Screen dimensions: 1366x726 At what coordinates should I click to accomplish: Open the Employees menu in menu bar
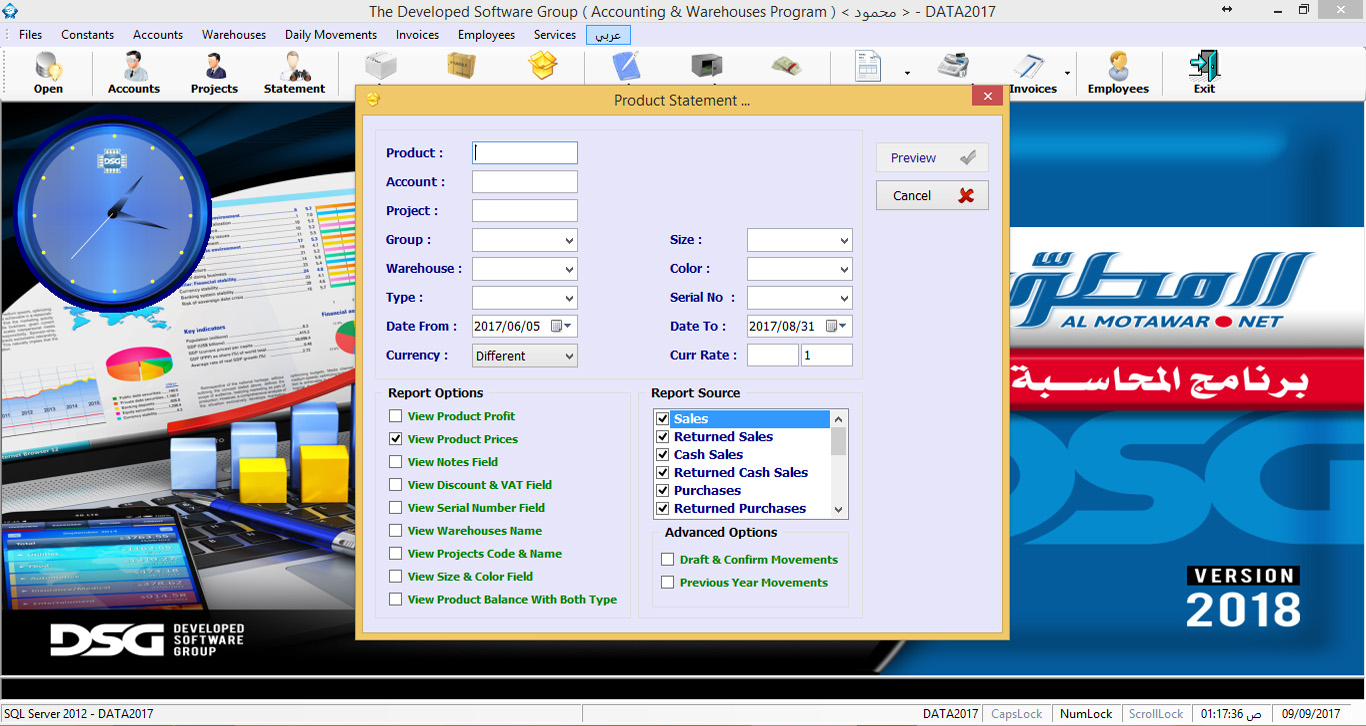[486, 35]
